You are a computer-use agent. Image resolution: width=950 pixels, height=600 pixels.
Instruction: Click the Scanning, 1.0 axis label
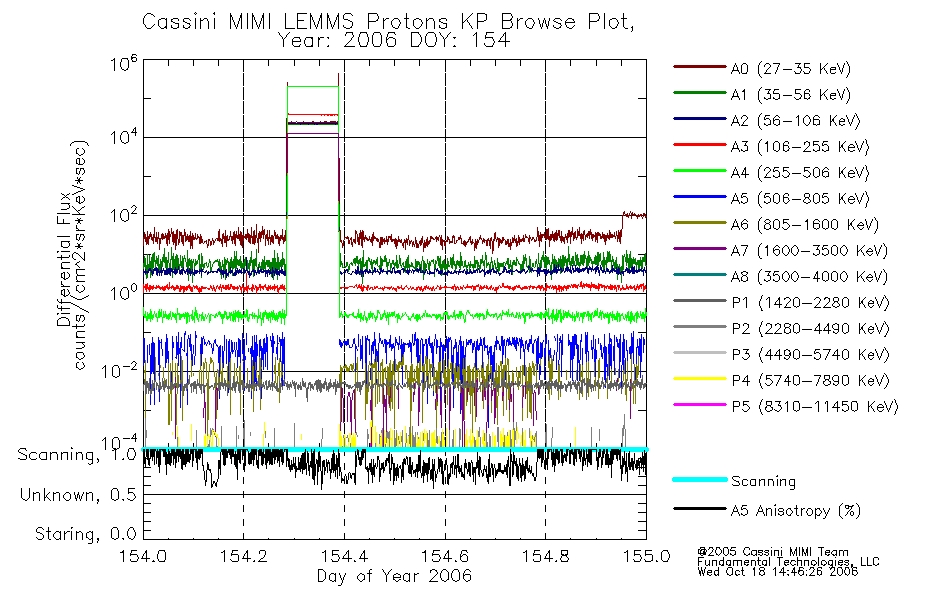pos(77,455)
